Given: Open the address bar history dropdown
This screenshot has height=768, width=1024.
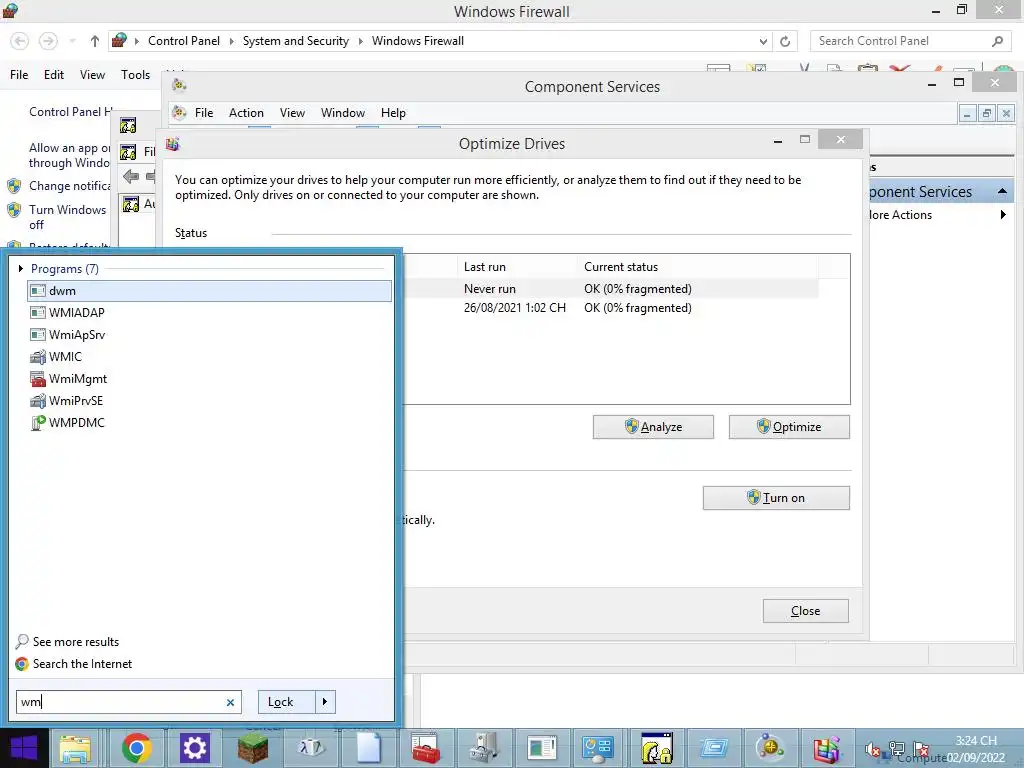Looking at the screenshot, I should [763, 41].
